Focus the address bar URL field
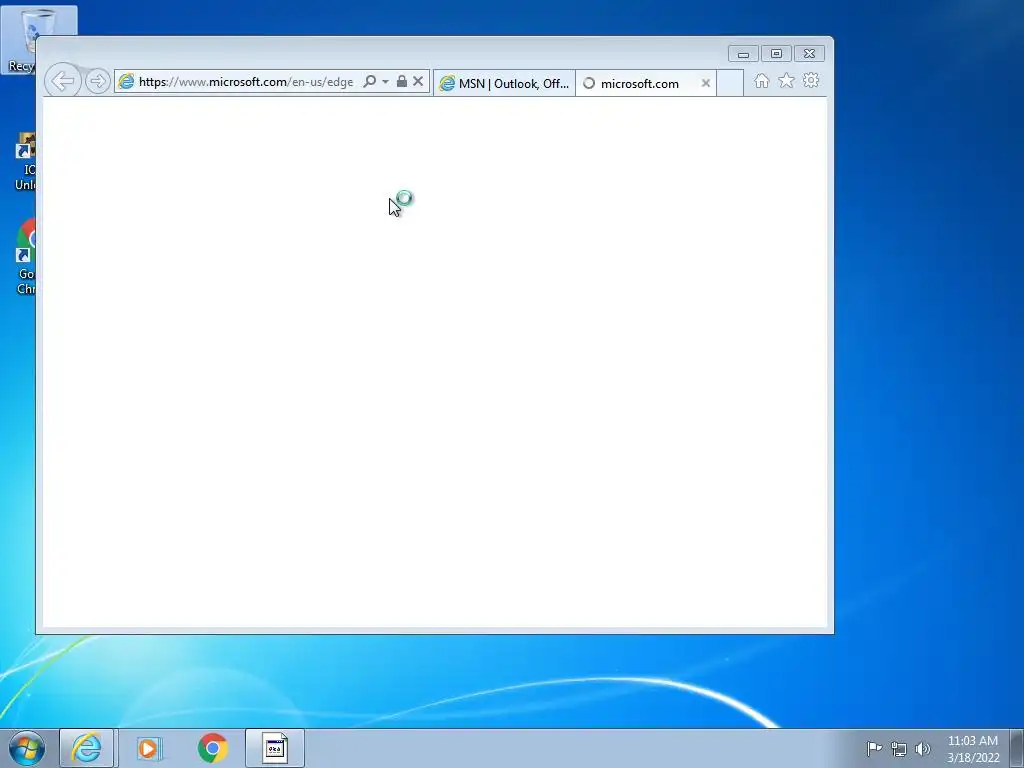The height and width of the screenshot is (768, 1024). [x=246, y=82]
